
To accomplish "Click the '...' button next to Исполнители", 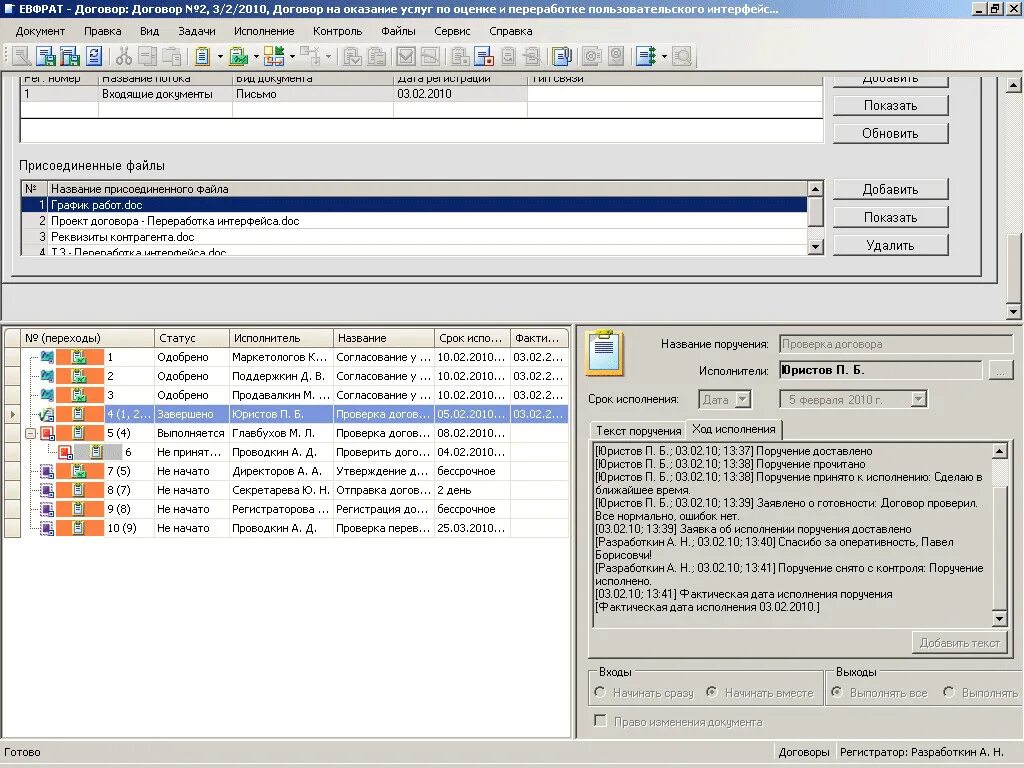I will click(x=999, y=371).
